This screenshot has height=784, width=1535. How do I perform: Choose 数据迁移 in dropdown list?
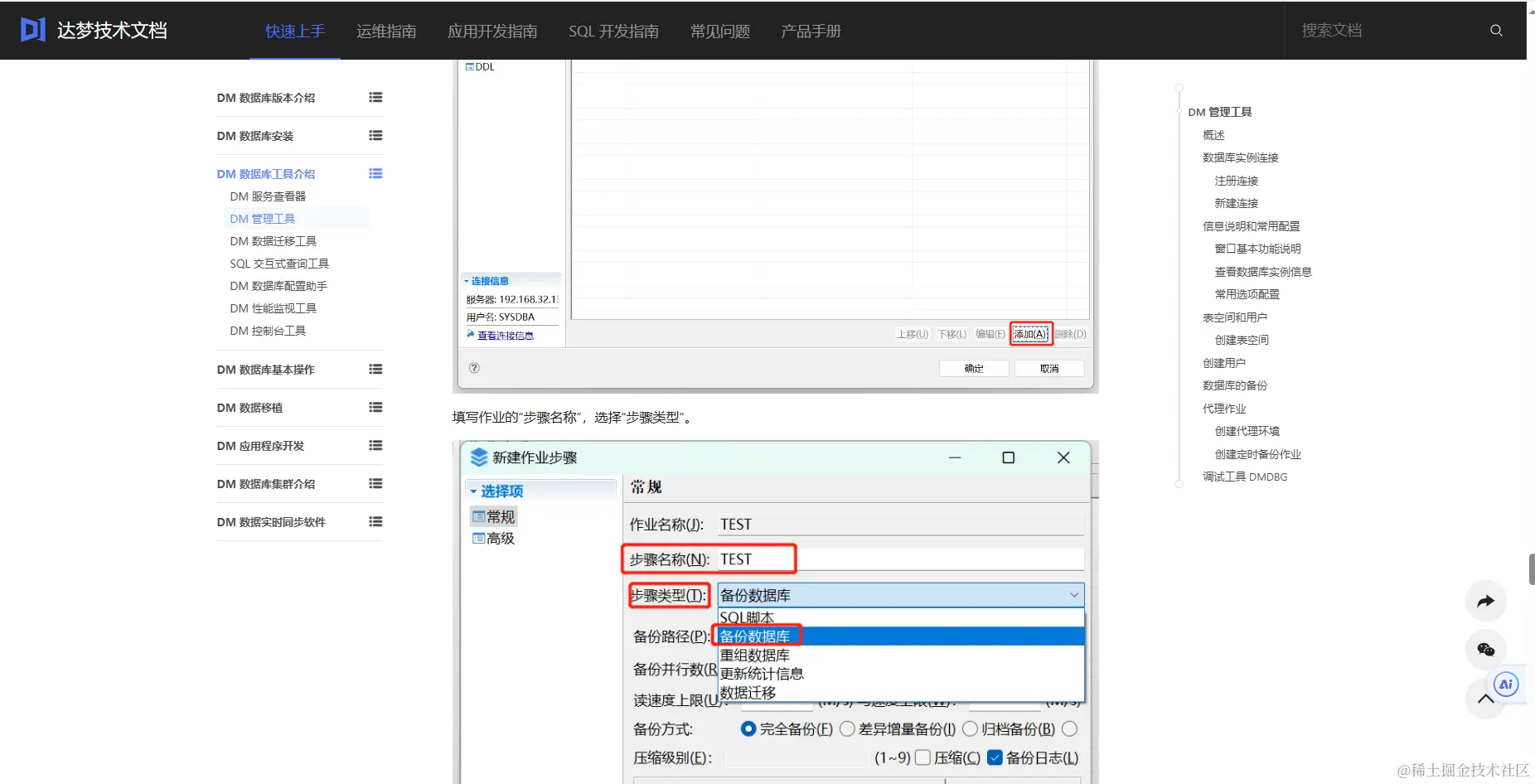(901, 692)
